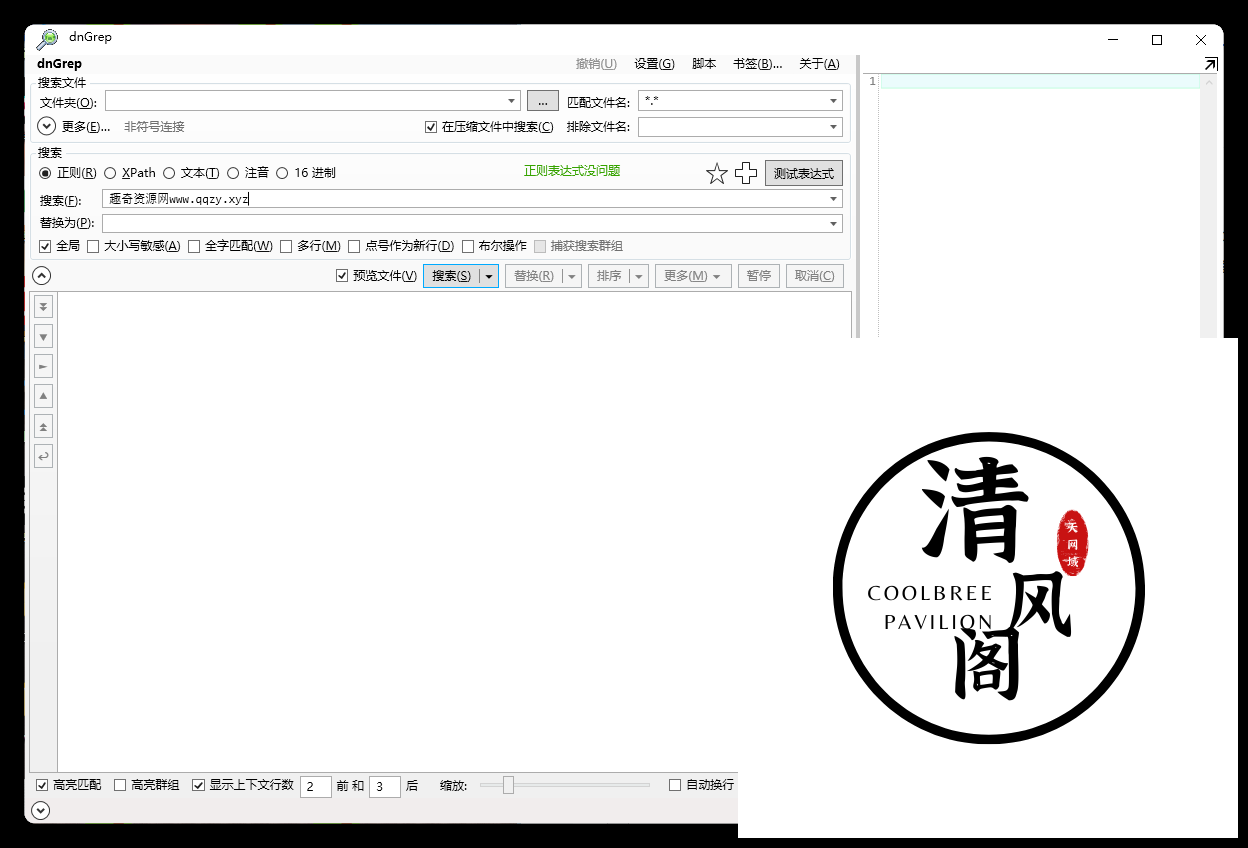The width and height of the screenshot is (1248, 848).
Task: Open the 设置(G) settings menu
Action: tap(654, 64)
